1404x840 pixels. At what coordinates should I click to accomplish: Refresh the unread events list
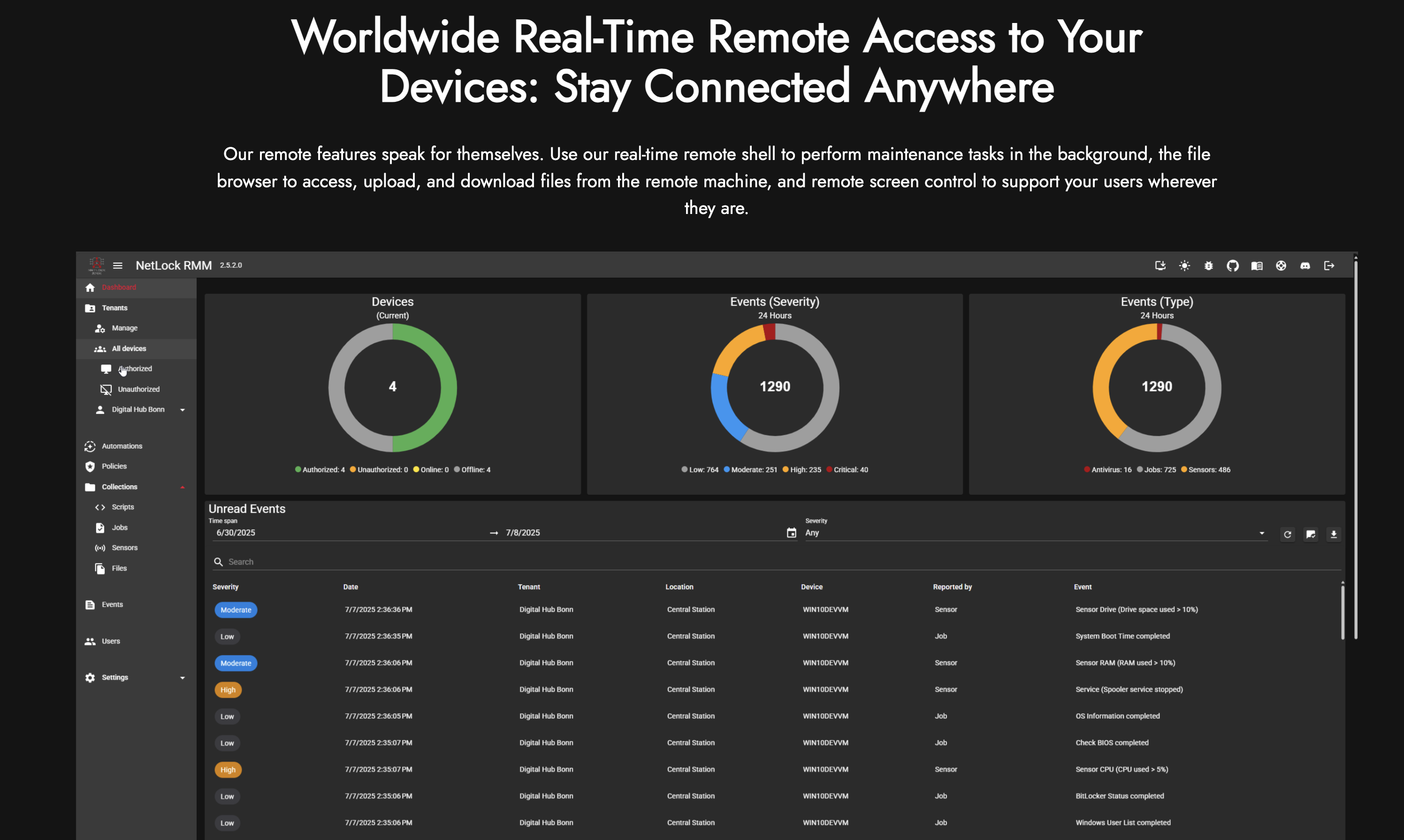[1288, 535]
